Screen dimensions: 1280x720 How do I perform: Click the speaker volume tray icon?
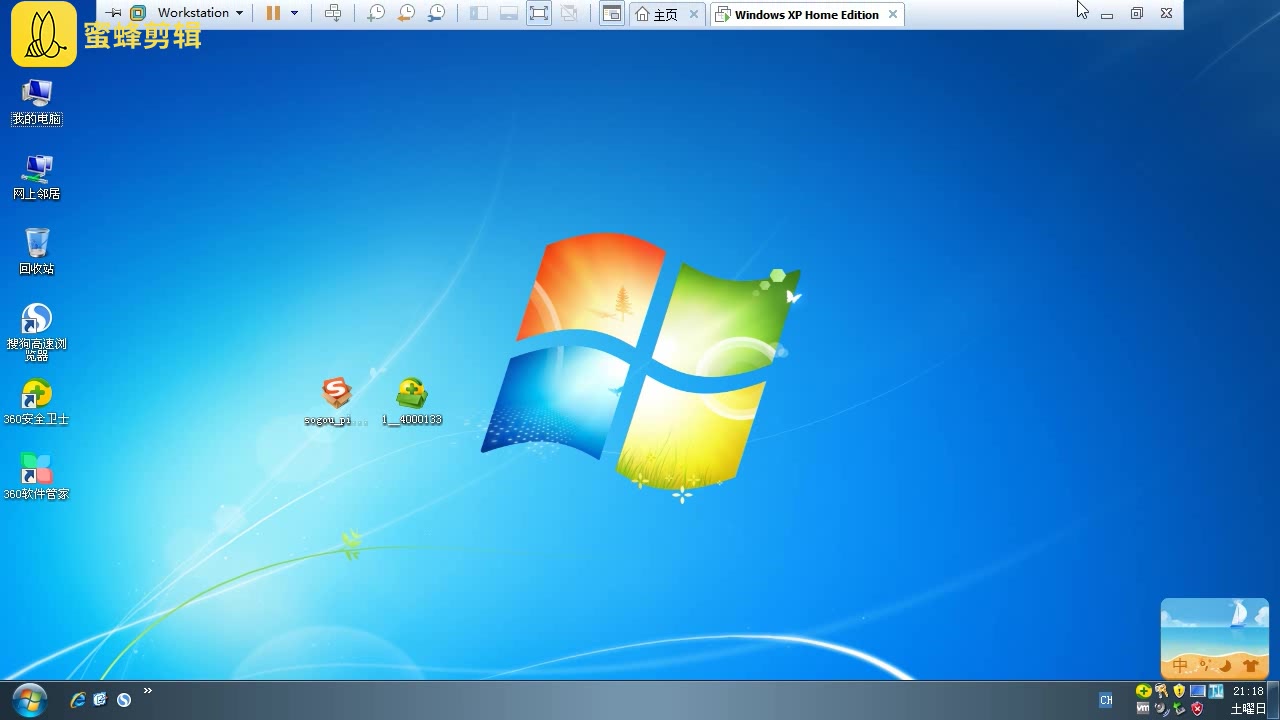1161,708
